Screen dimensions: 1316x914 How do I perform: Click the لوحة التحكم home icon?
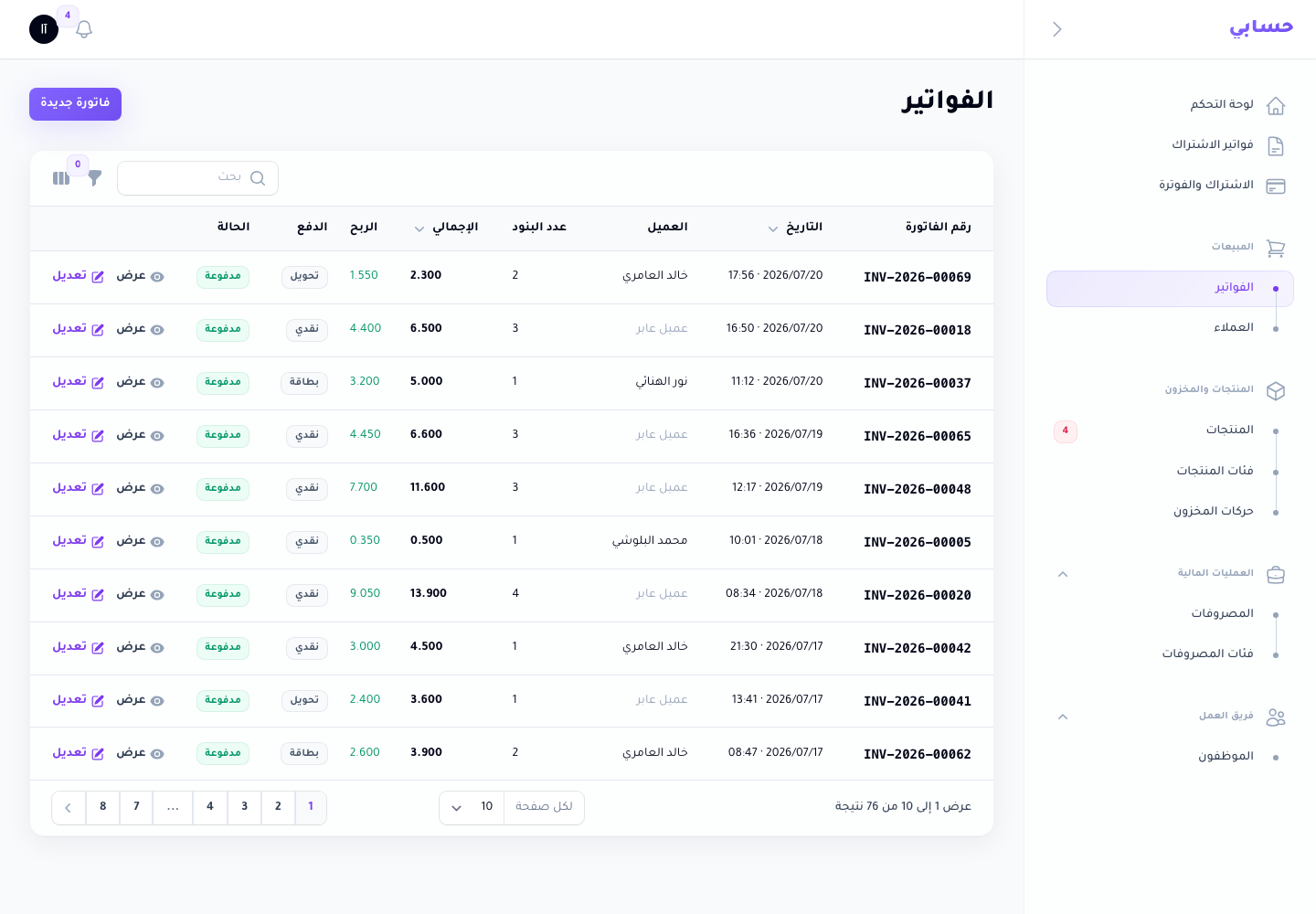[x=1276, y=106]
